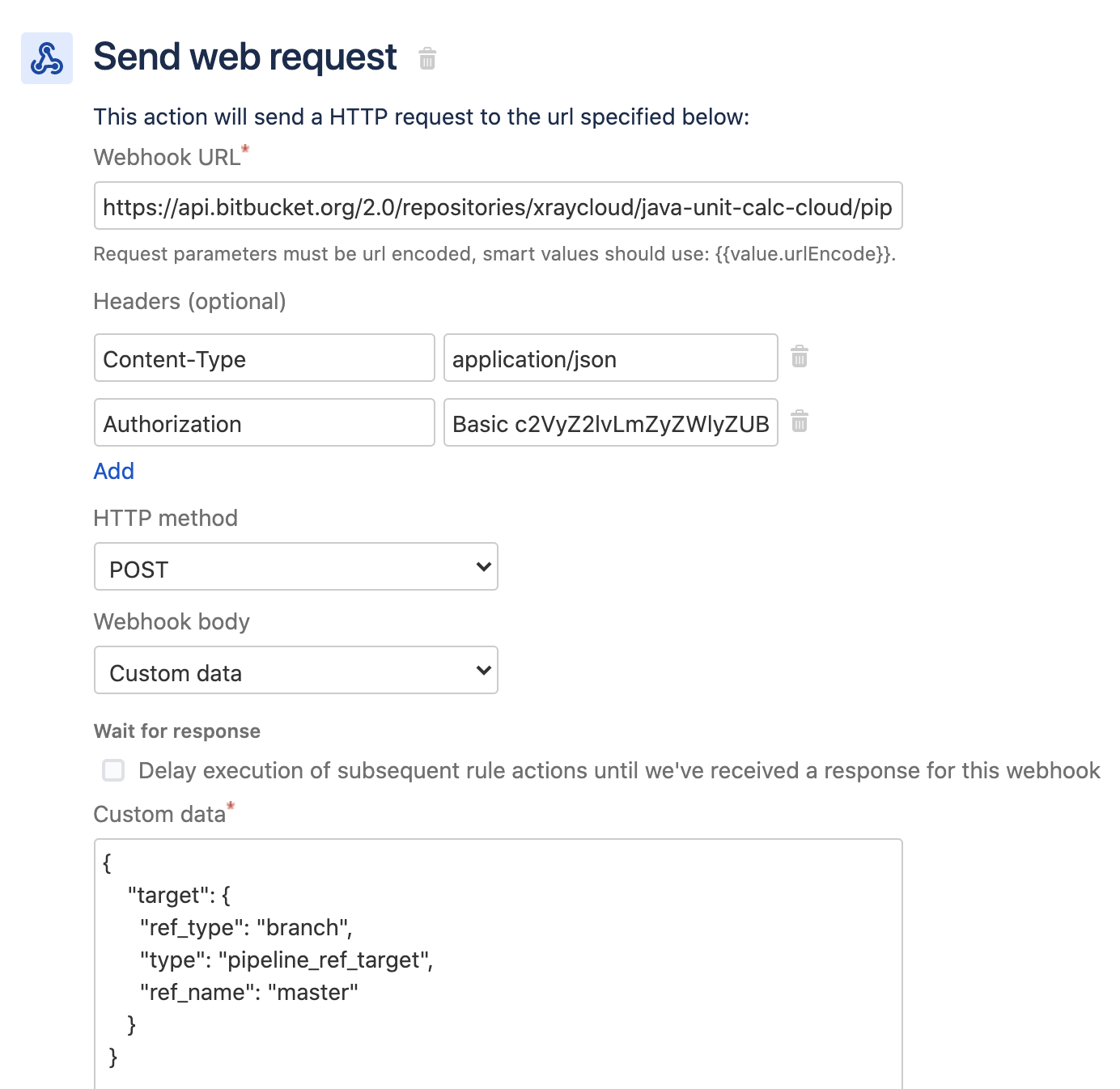Open the Webhook body Custom data dropdown

(296, 670)
